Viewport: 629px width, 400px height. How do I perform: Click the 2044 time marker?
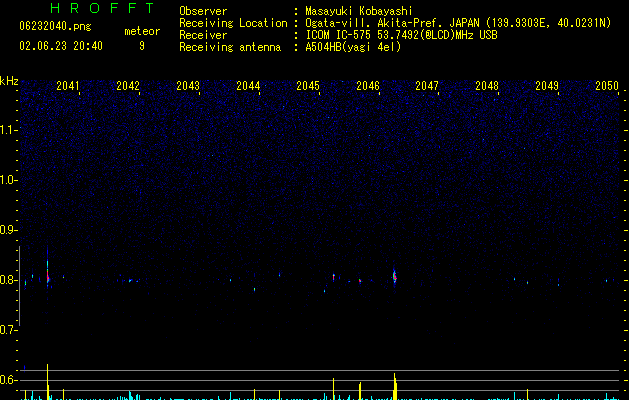(x=248, y=85)
